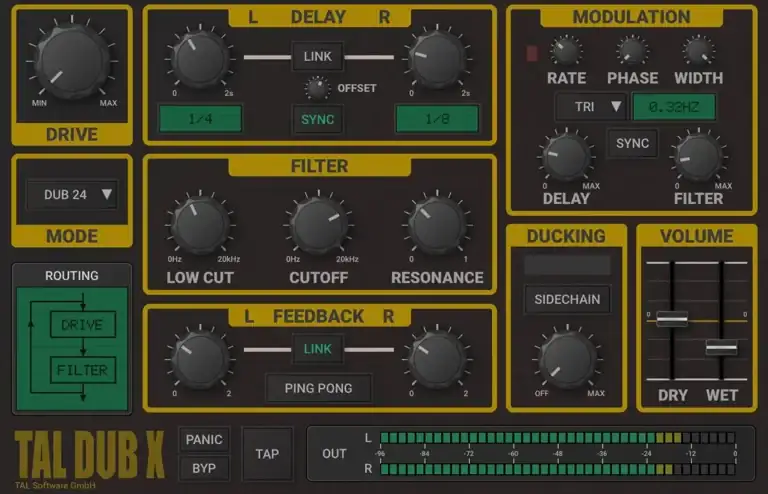Click the modulation Width knob

(698, 52)
